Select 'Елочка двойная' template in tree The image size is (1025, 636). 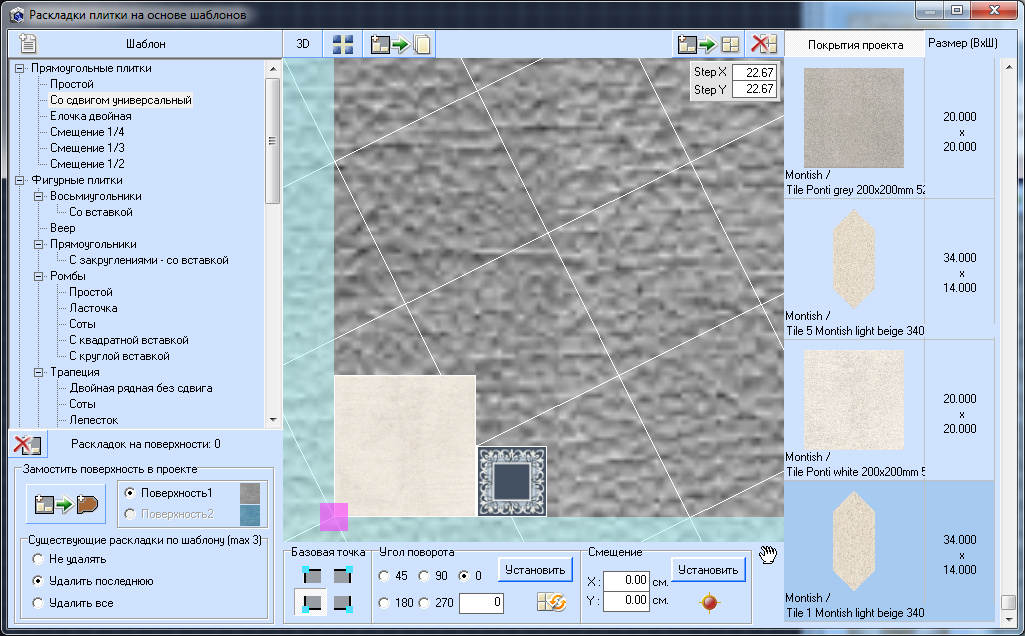click(x=90, y=116)
